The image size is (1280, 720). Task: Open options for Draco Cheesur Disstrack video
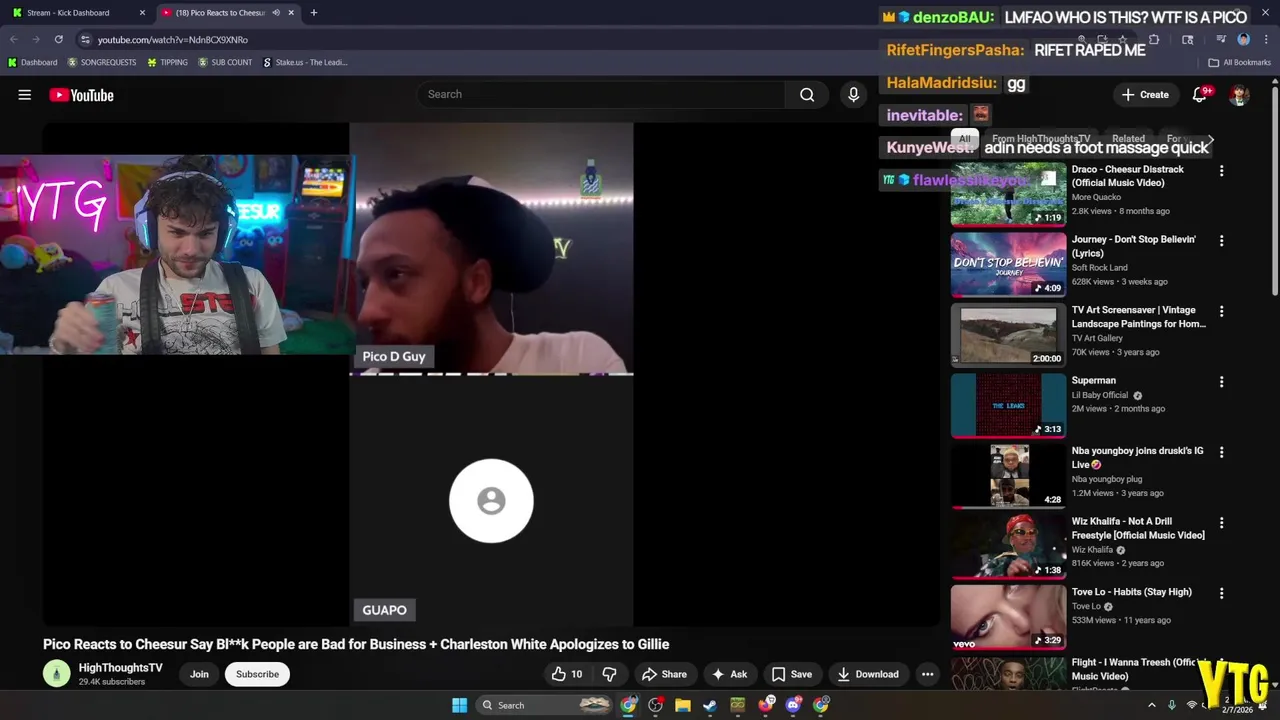[1221, 171]
